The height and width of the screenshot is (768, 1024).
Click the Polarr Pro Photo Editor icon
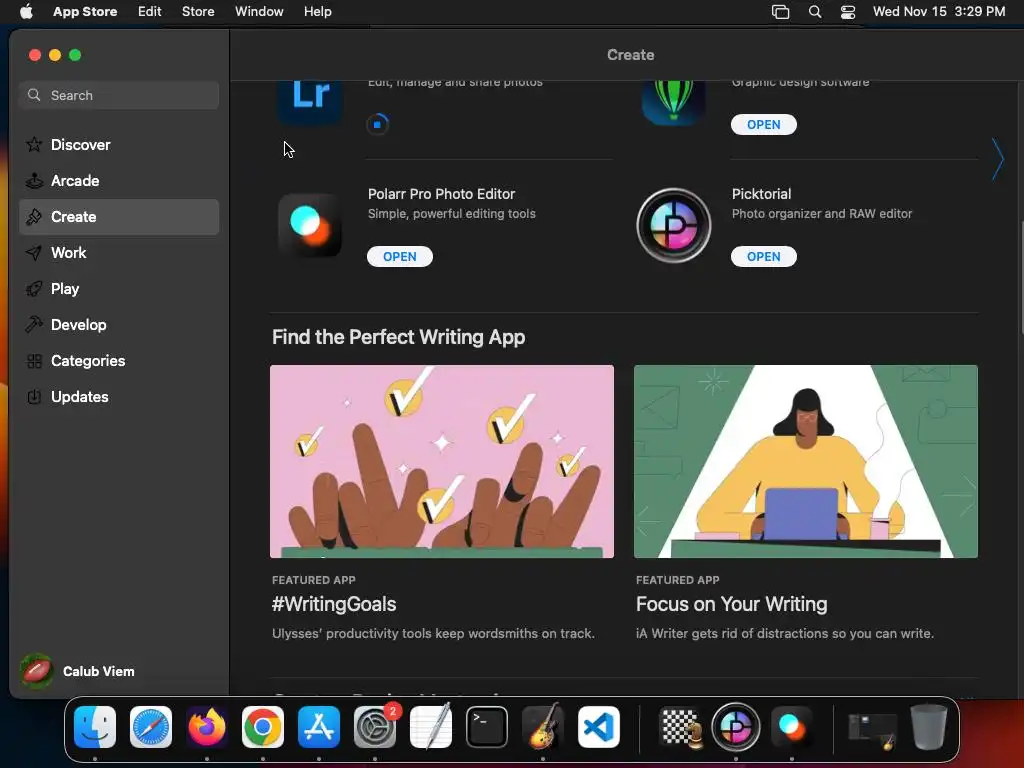click(x=310, y=225)
